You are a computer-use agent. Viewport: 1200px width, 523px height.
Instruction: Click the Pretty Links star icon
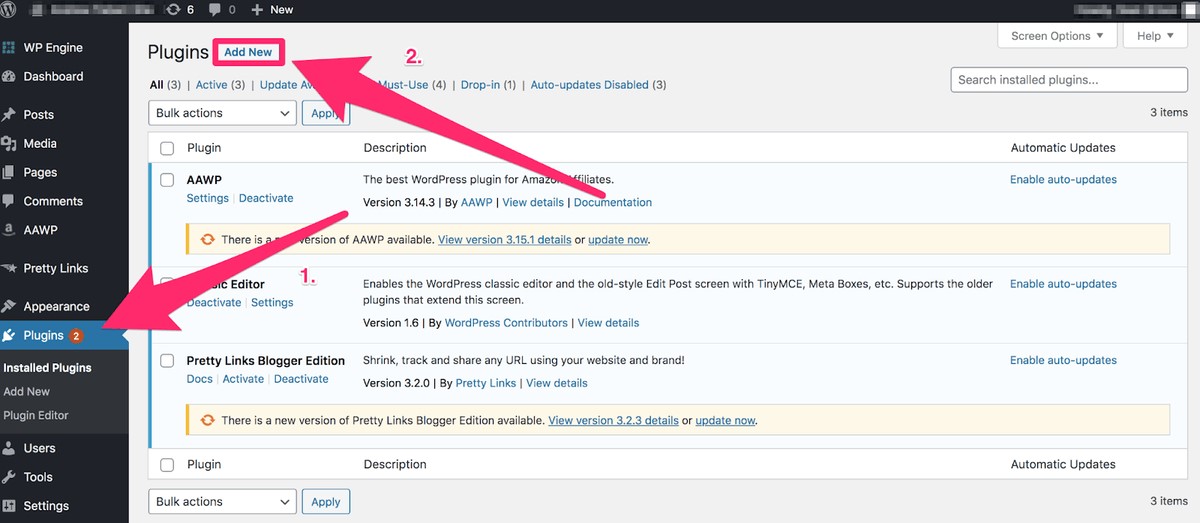coord(10,268)
